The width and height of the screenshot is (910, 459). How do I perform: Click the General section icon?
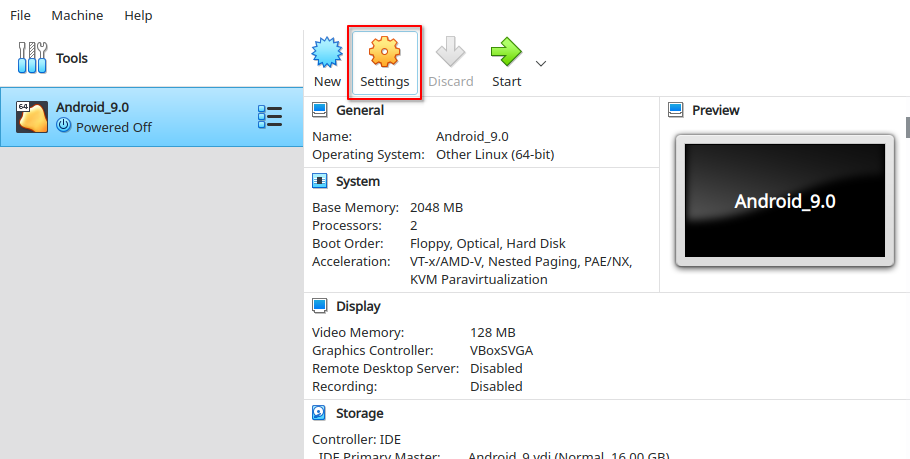pos(319,110)
